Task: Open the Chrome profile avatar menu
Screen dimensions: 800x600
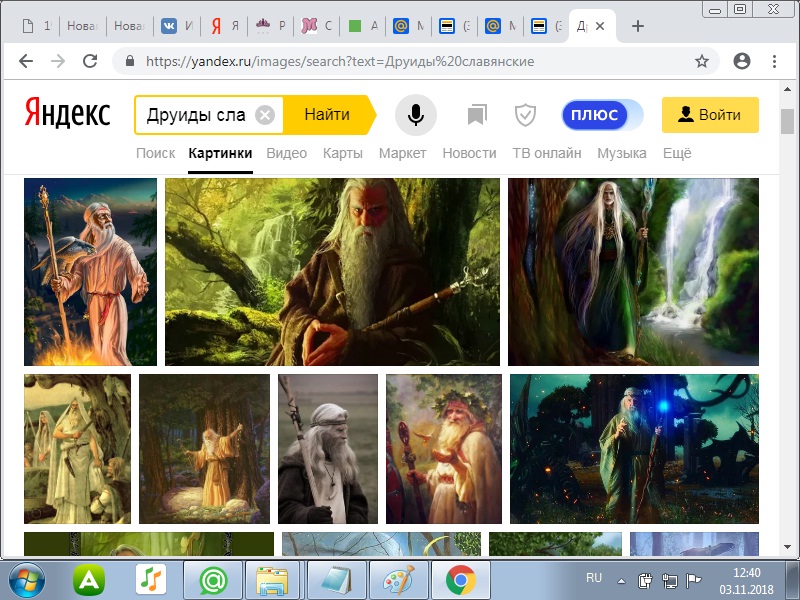Action: pyautogui.click(x=741, y=61)
